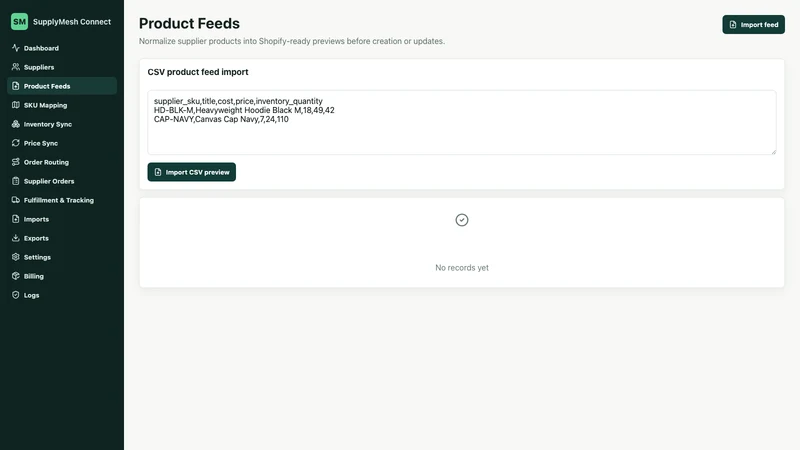Open Price Sync page

pos(62,143)
